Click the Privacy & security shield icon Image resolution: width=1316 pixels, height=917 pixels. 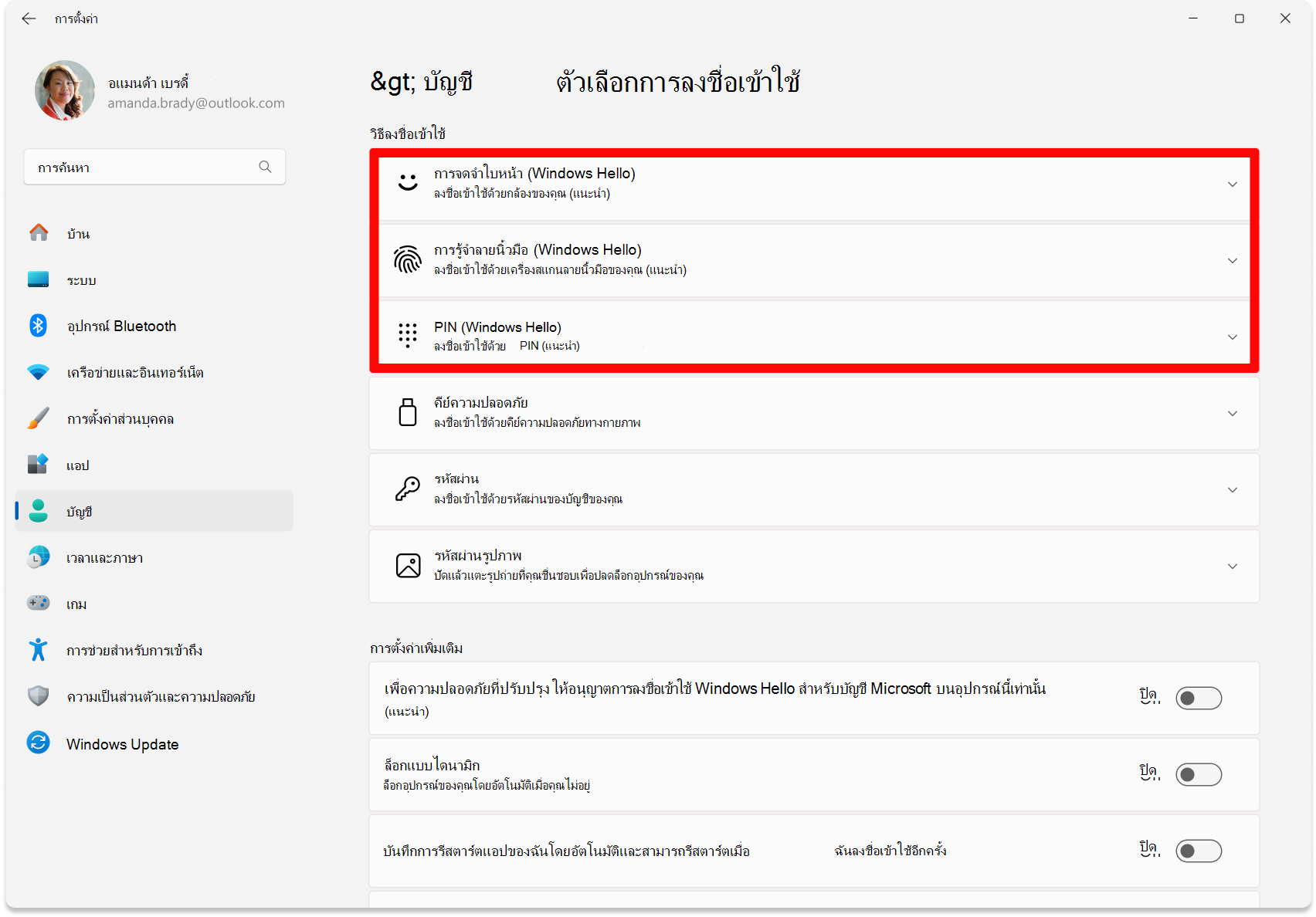pyautogui.click(x=38, y=696)
